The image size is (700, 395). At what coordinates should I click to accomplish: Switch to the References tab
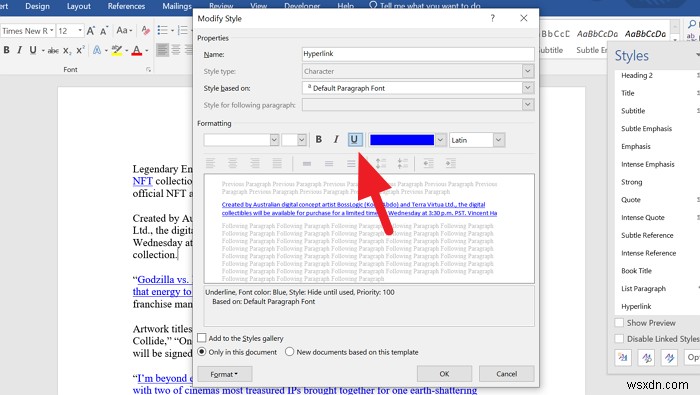pos(126,6)
